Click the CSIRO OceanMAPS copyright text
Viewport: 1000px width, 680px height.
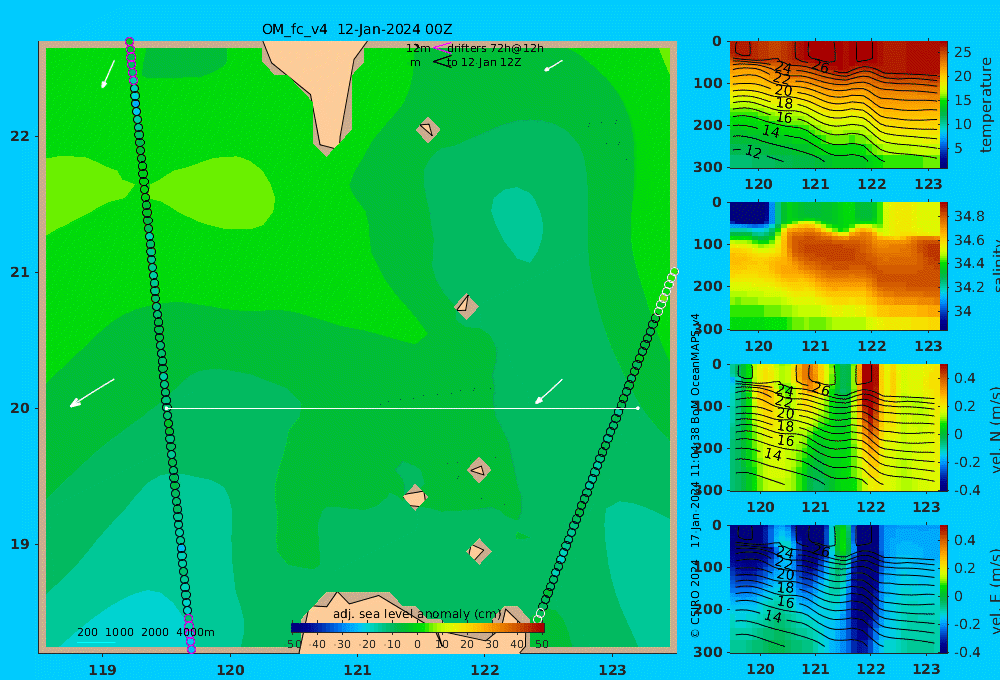[x=695, y=475]
